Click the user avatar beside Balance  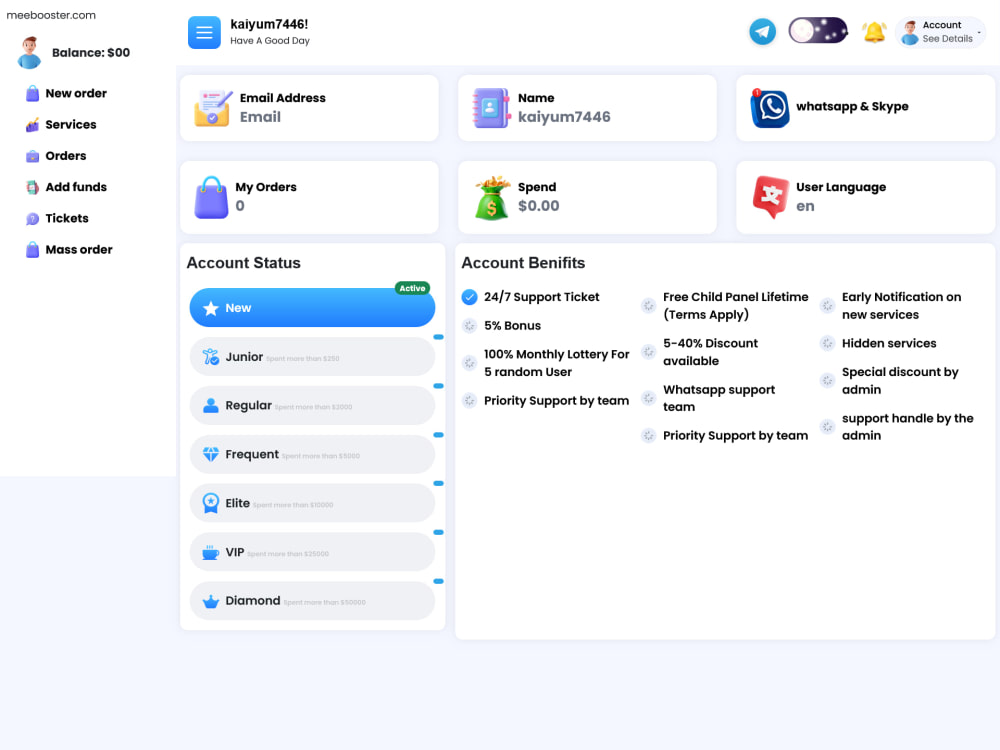point(29,52)
